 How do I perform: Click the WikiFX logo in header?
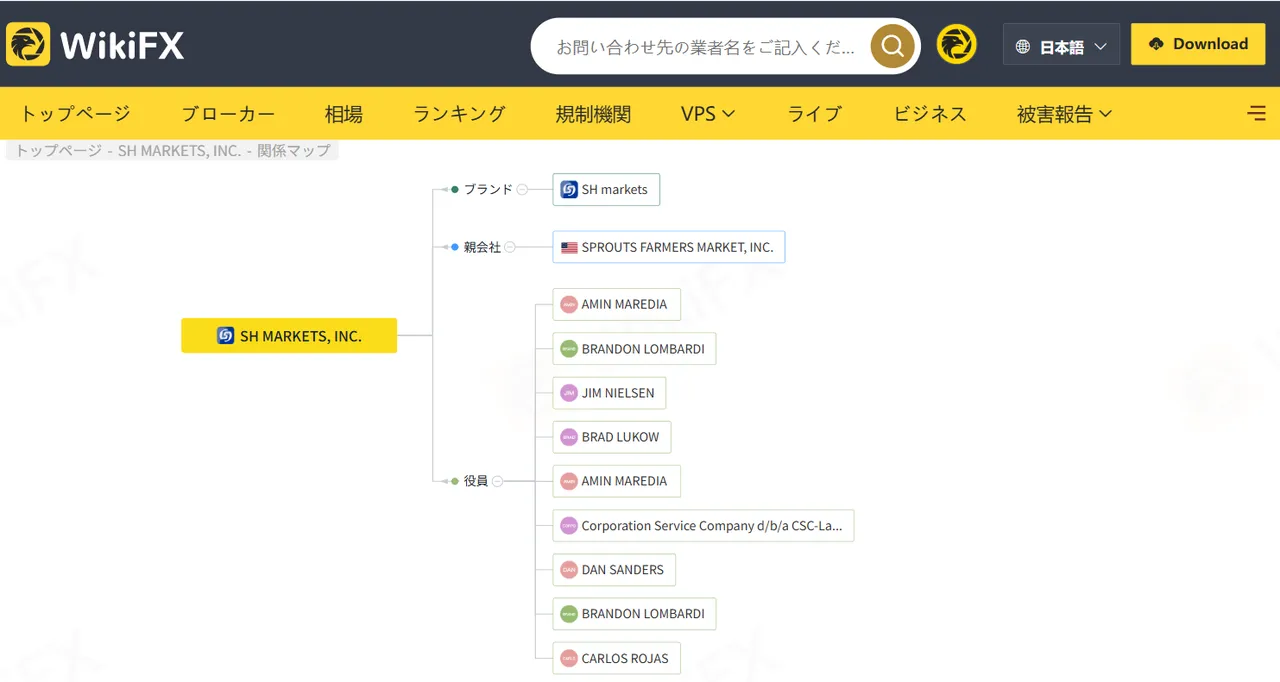tap(95, 44)
